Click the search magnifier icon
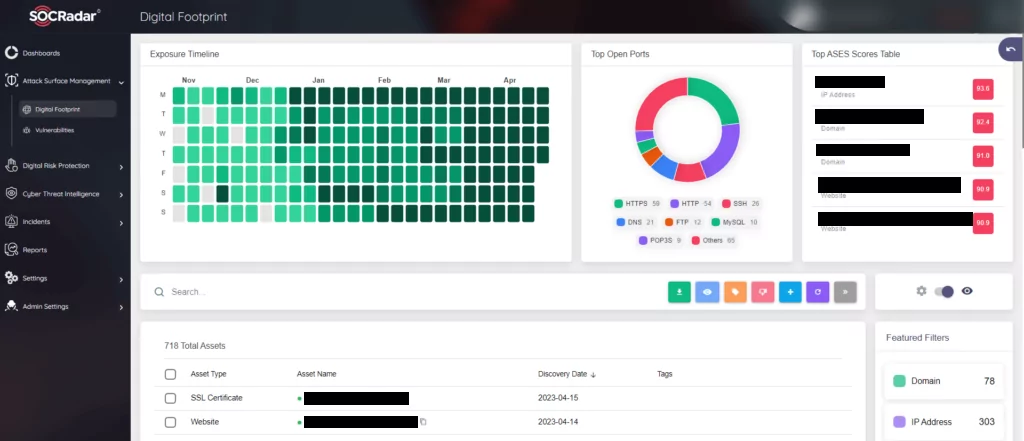1024x441 pixels. tap(159, 292)
